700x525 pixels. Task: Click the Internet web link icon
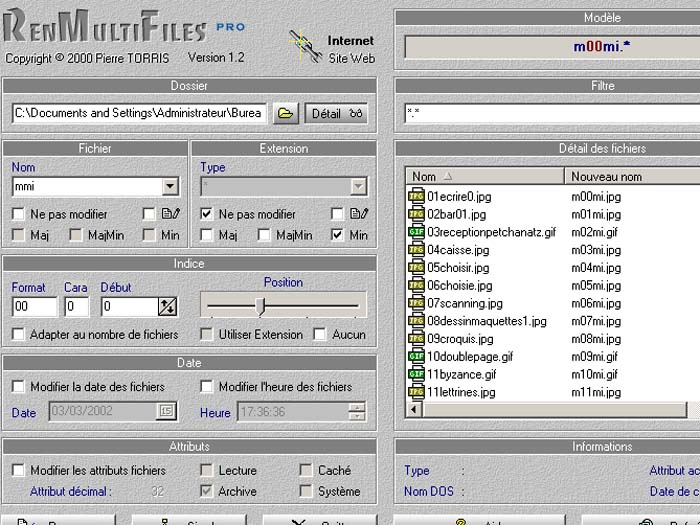305,46
